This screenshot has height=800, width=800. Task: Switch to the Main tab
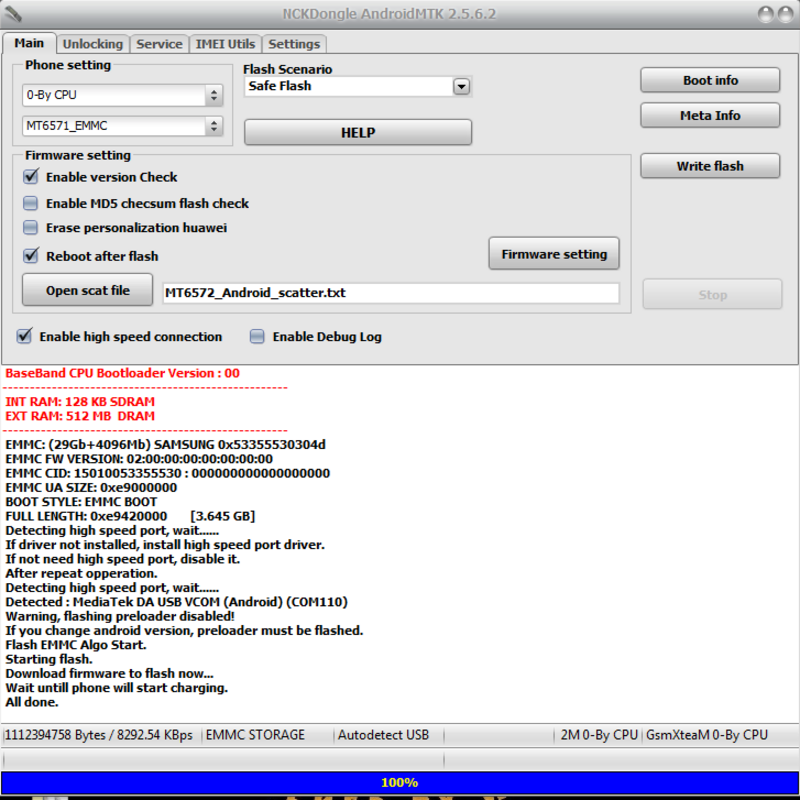coord(29,43)
